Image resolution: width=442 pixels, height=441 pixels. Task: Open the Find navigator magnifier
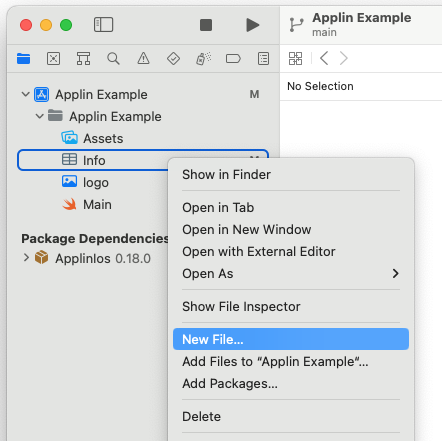tap(113, 59)
